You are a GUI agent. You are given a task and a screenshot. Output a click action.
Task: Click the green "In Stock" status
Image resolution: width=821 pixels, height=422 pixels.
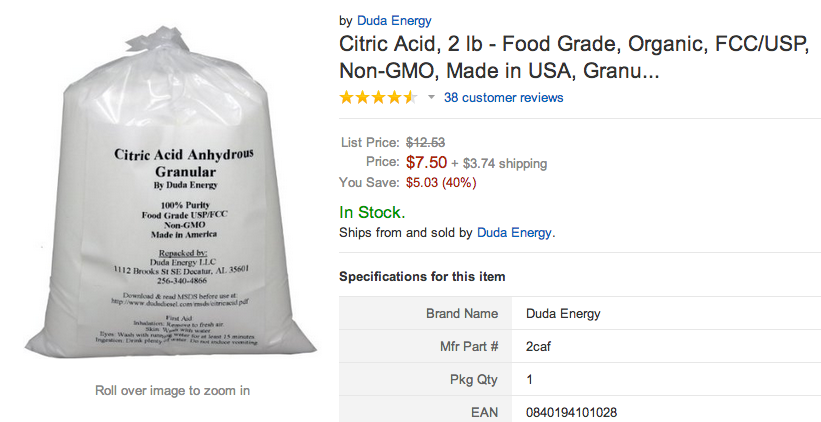coord(372,212)
